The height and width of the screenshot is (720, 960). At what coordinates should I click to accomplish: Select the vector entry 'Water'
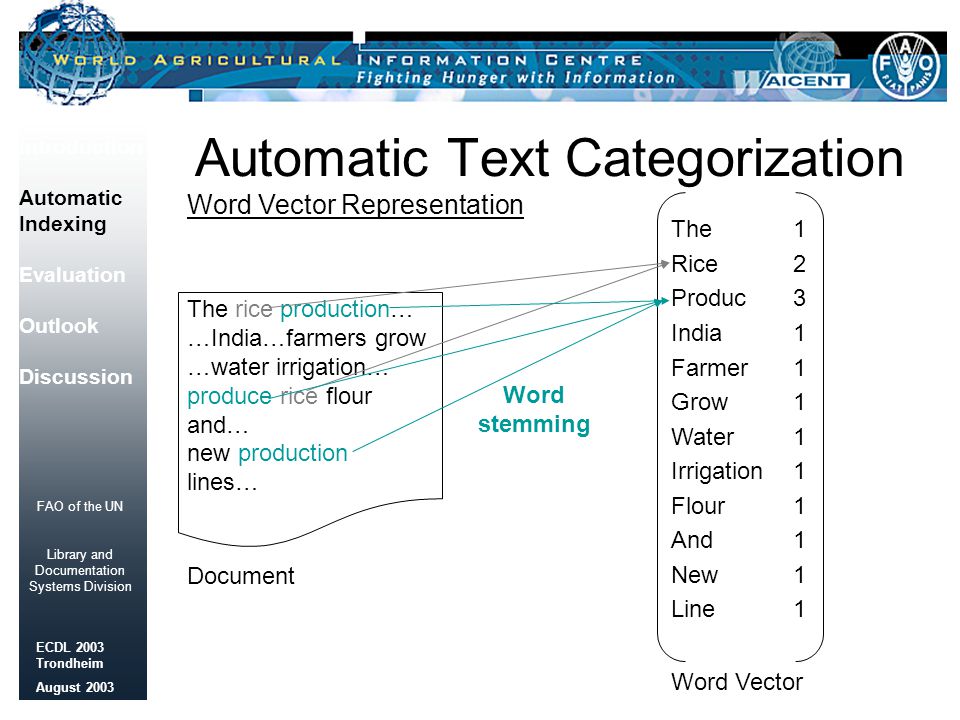(x=702, y=437)
